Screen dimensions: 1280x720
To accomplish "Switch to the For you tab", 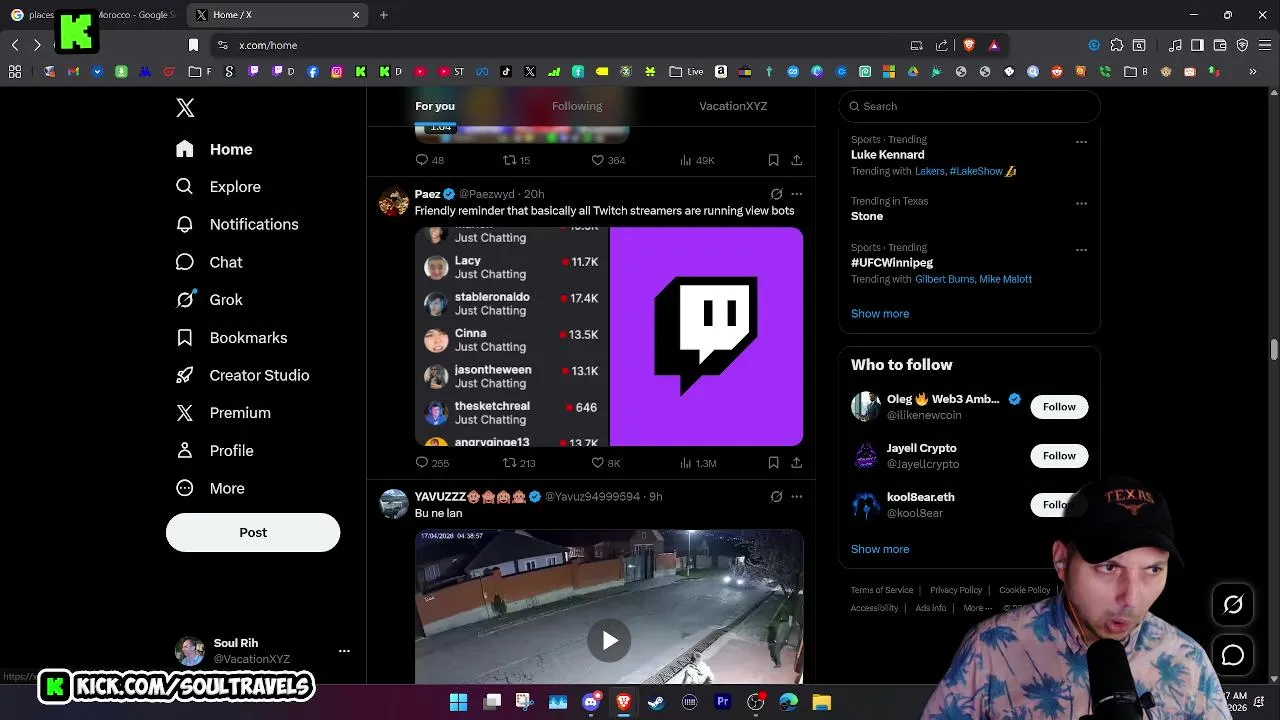I will coord(435,106).
